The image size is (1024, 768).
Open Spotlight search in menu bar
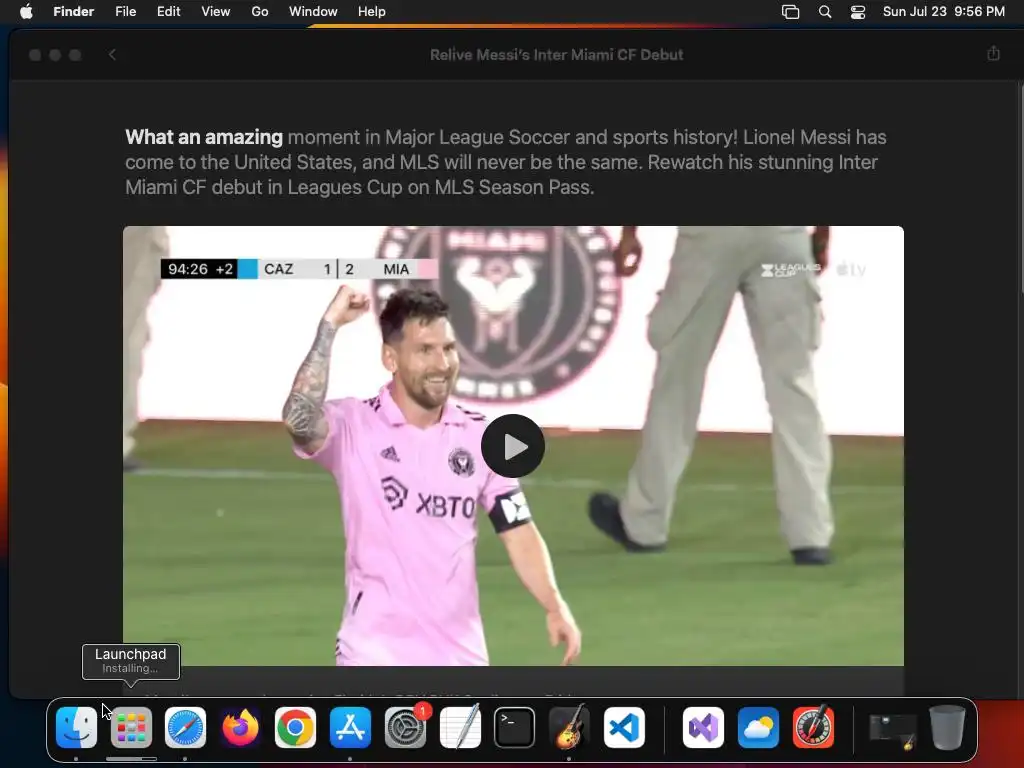click(825, 12)
